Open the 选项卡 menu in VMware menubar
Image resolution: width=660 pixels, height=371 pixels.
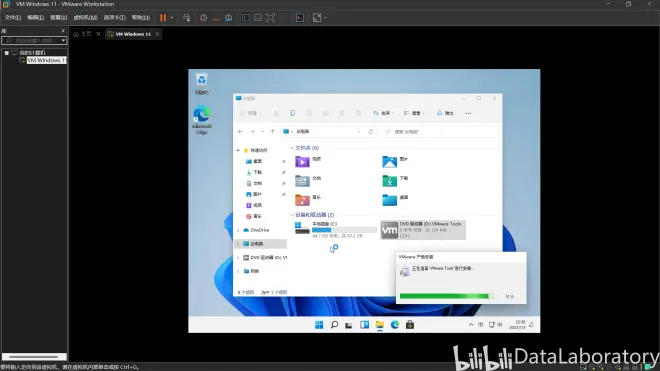click(x=114, y=18)
